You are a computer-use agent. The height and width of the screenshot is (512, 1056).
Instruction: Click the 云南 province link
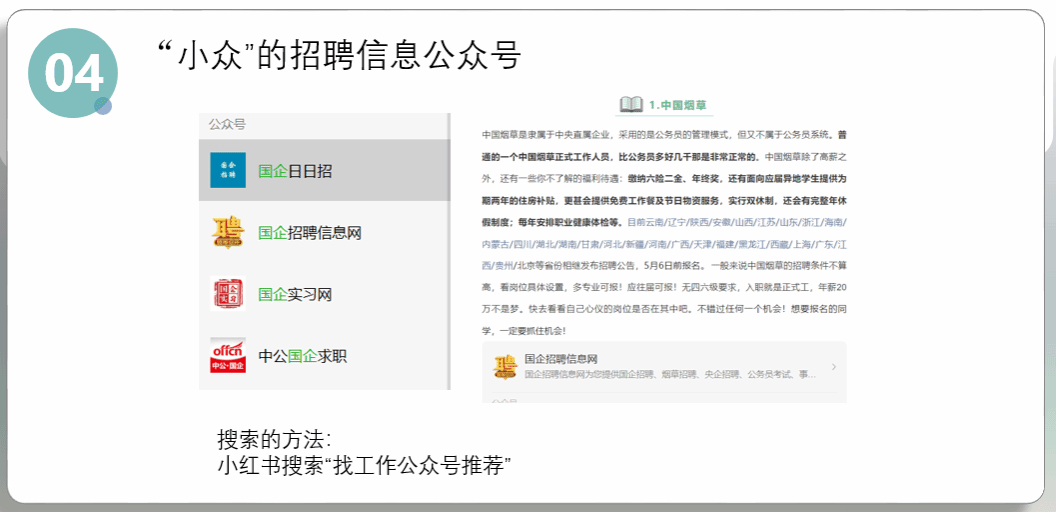(x=654, y=222)
